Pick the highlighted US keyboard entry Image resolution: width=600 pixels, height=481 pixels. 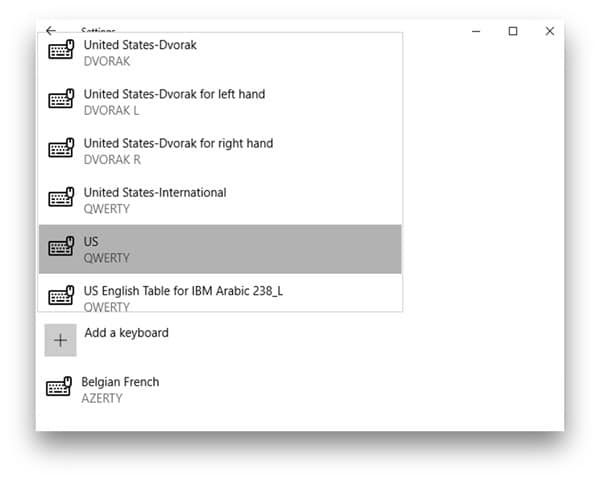(220, 249)
